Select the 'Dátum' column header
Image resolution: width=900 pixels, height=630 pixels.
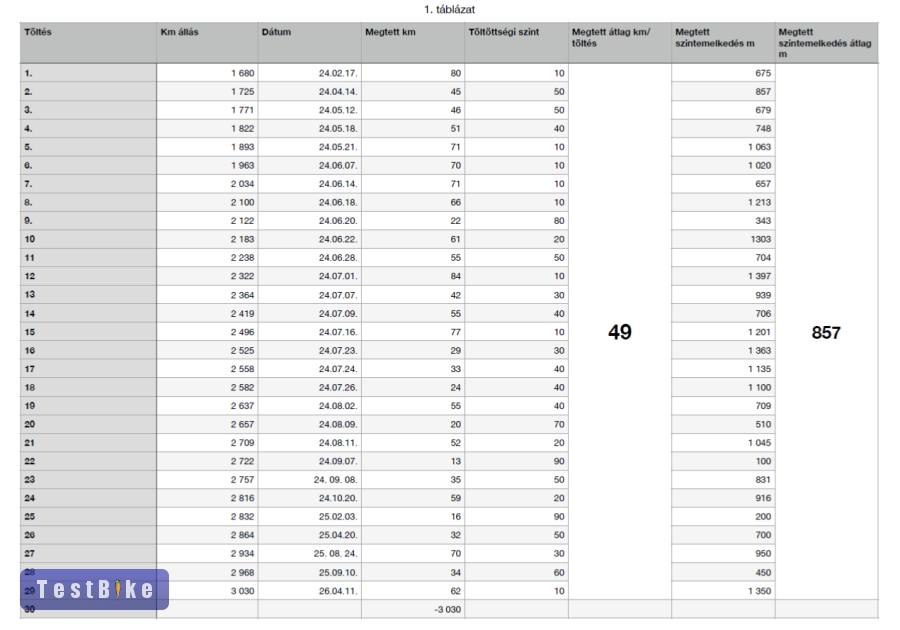coord(310,43)
